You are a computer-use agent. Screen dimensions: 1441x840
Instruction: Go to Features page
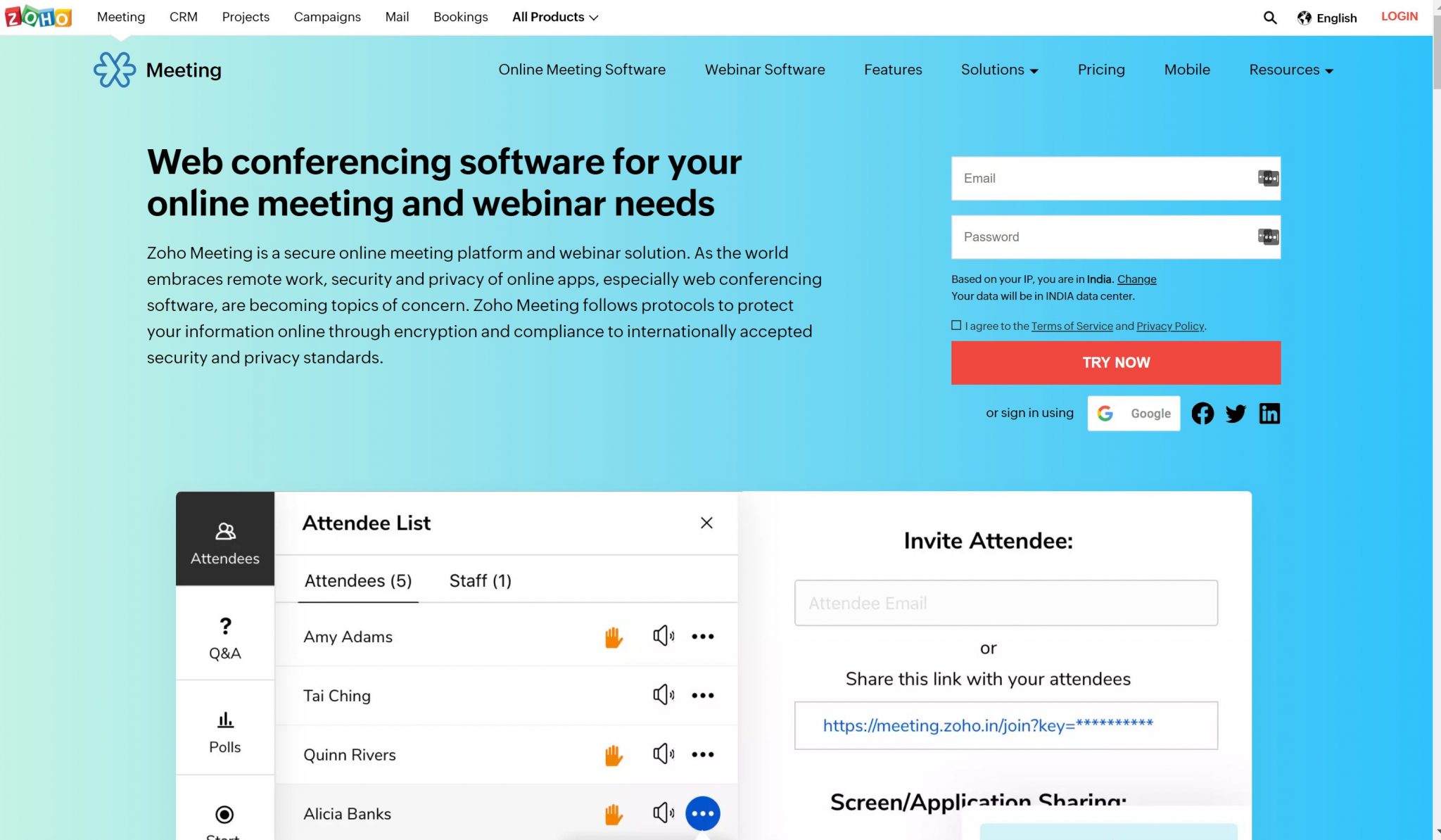point(893,70)
